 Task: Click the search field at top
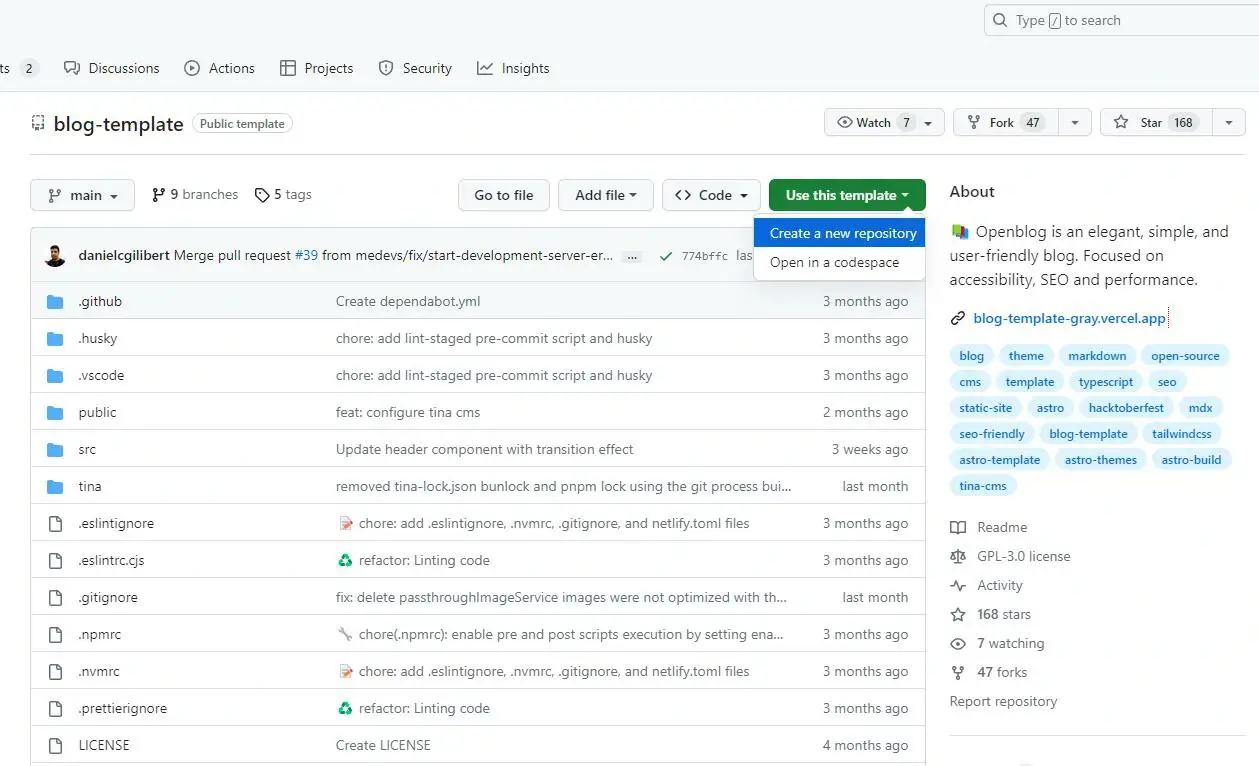[1121, 20]
